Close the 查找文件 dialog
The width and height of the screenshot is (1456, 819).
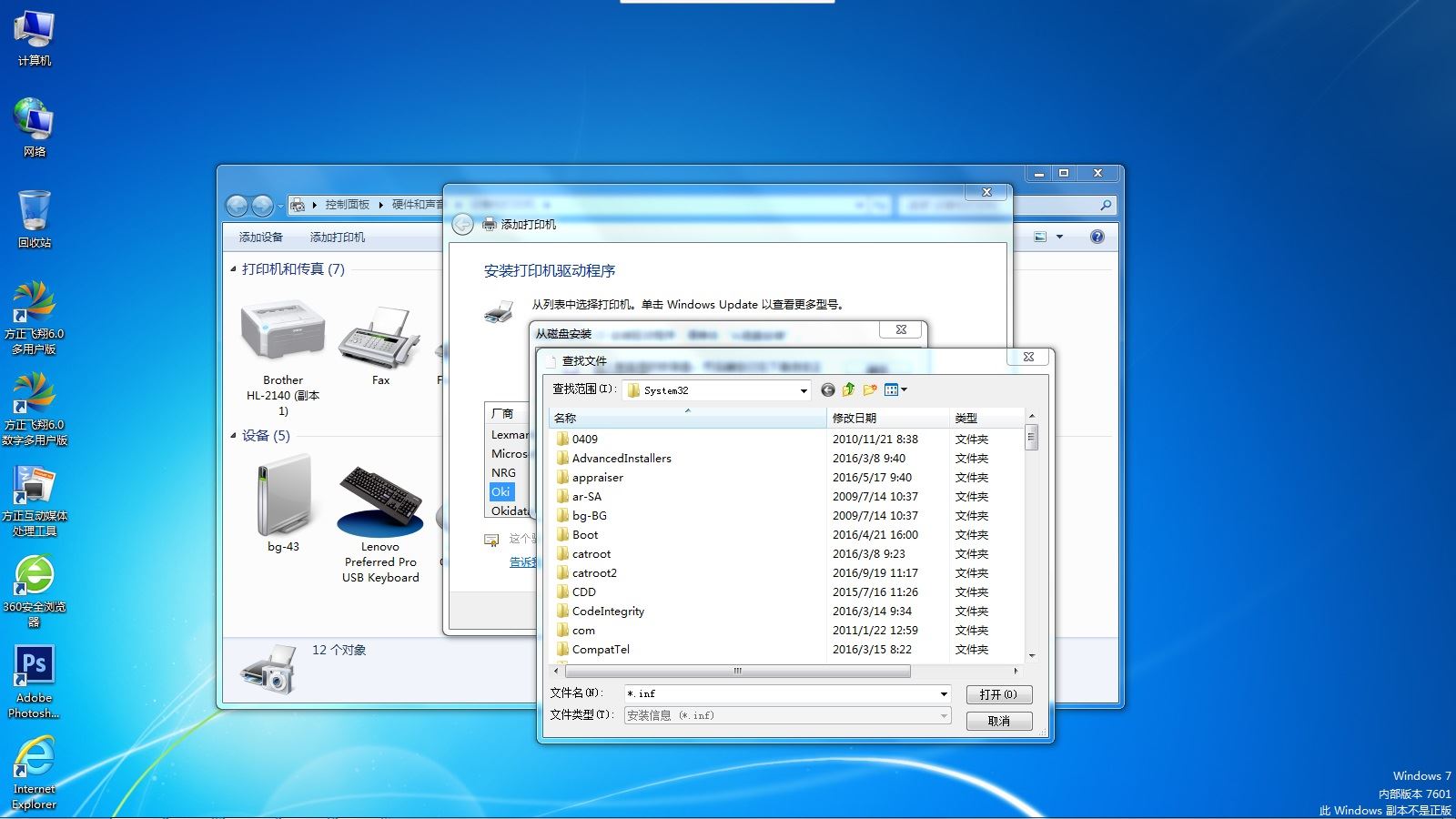coord(1028,357)
